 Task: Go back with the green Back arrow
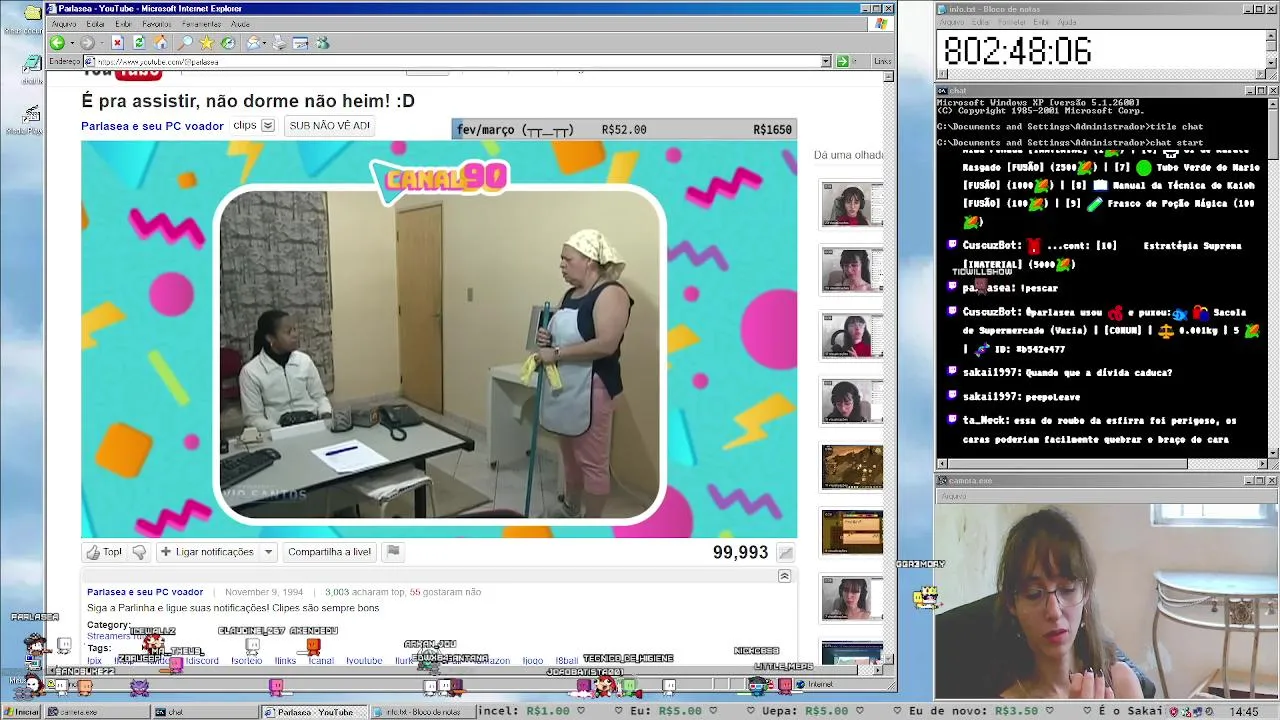[57, 43]
